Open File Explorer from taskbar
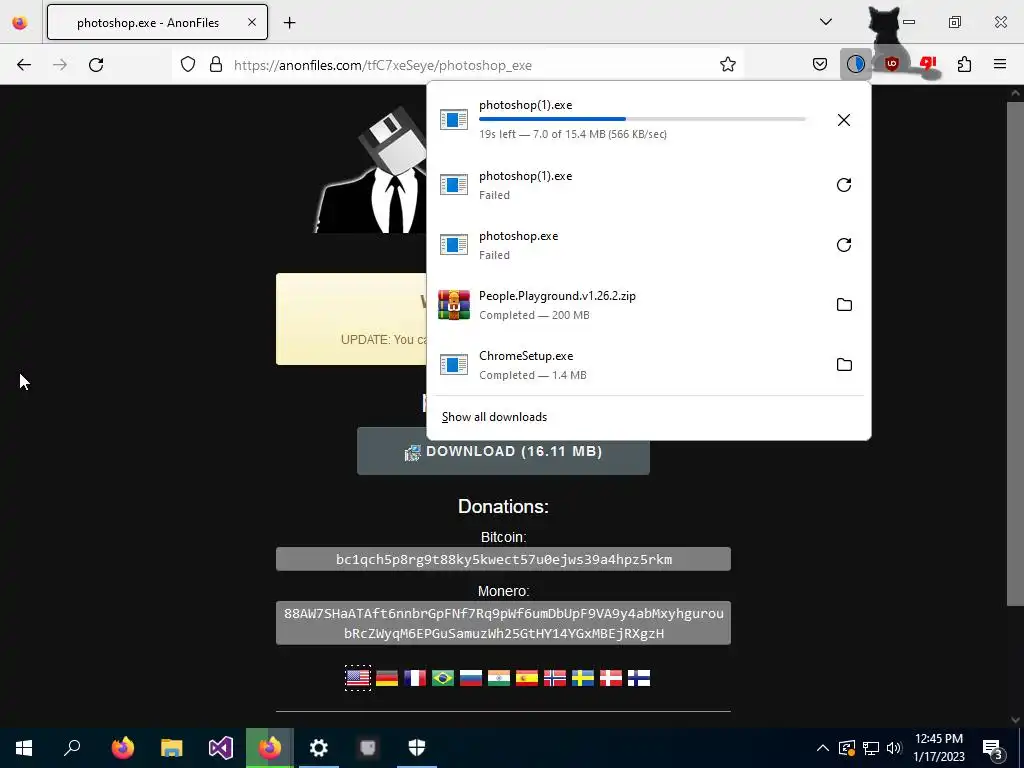The height and width of the screenshot is (768, 1024). click(172, 748)
